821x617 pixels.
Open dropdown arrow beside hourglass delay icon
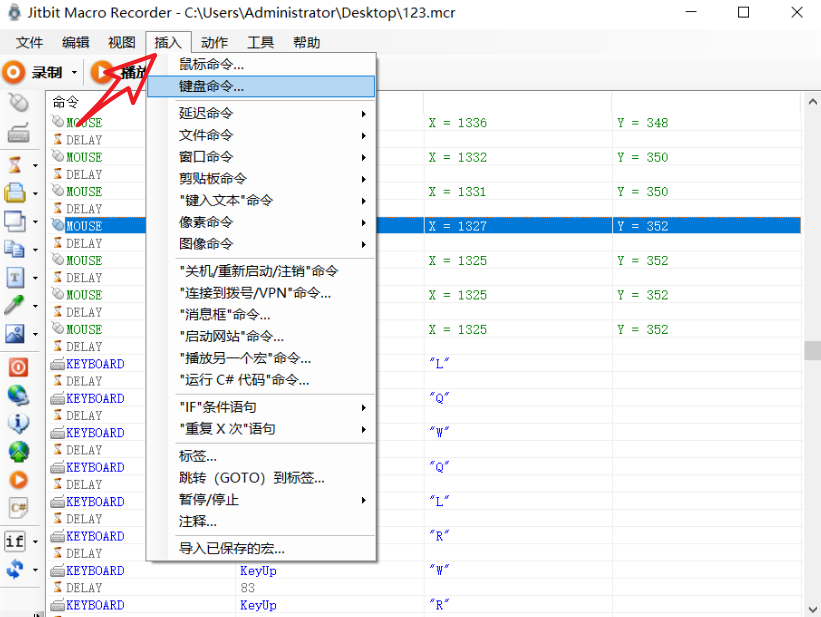tap(35, 166)
